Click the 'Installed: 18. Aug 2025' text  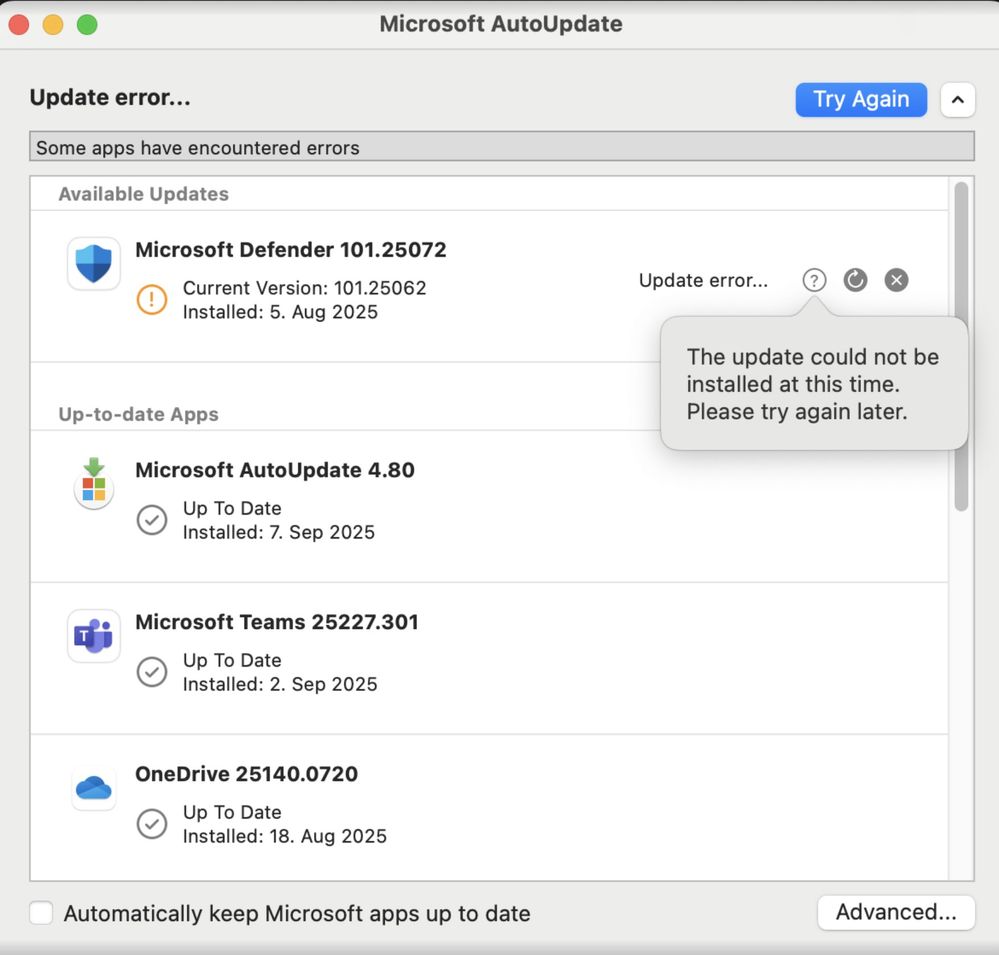(x=285, y=837)
